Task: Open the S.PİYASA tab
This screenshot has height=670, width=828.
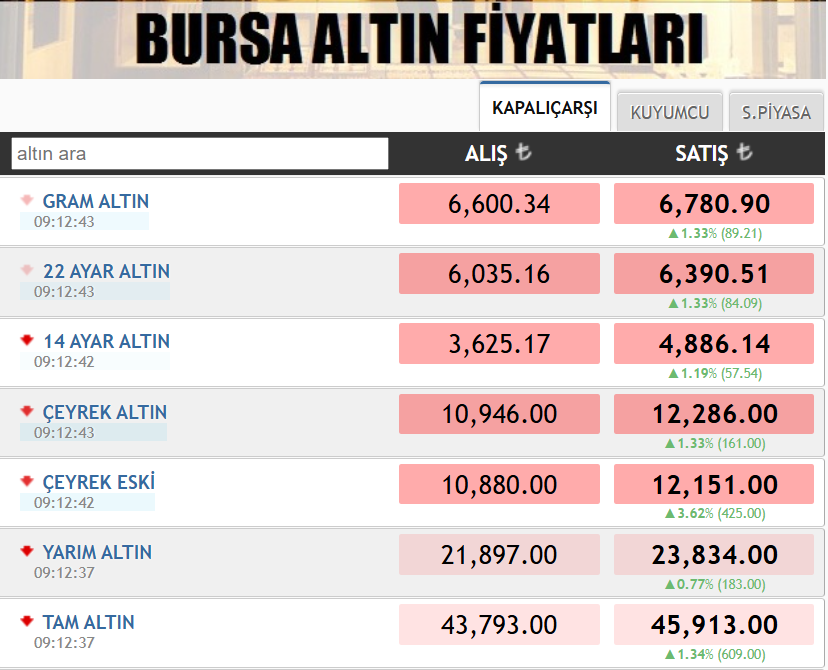Action: coord(775,112)
